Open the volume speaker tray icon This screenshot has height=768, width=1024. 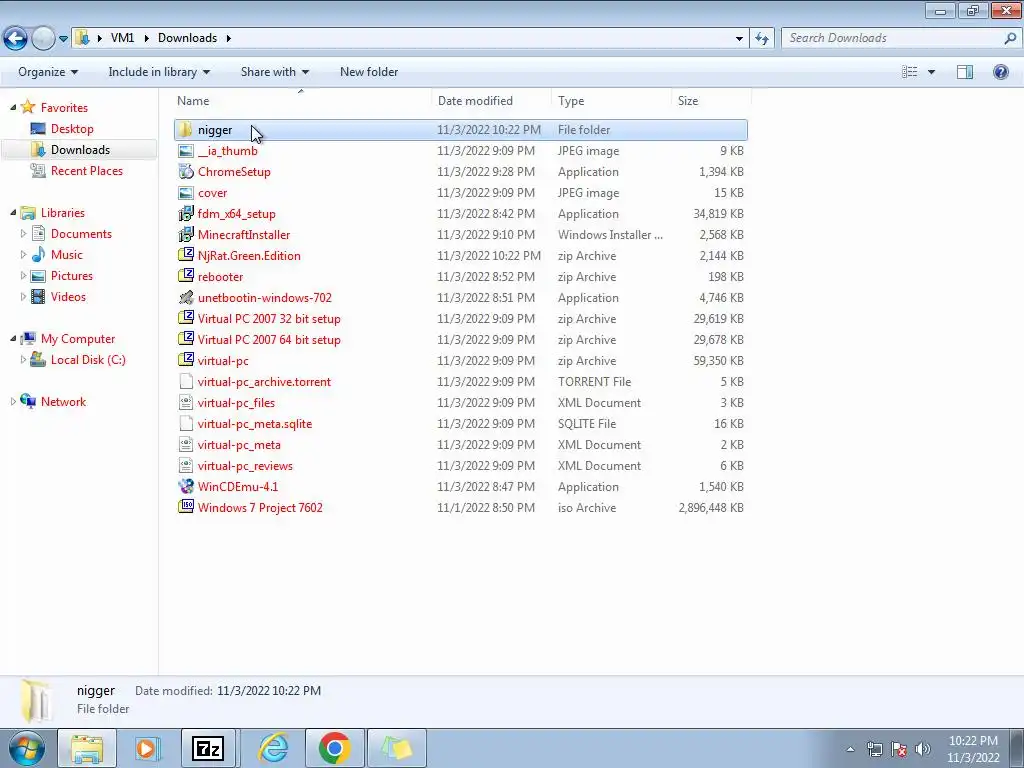(x=923, y=749)
